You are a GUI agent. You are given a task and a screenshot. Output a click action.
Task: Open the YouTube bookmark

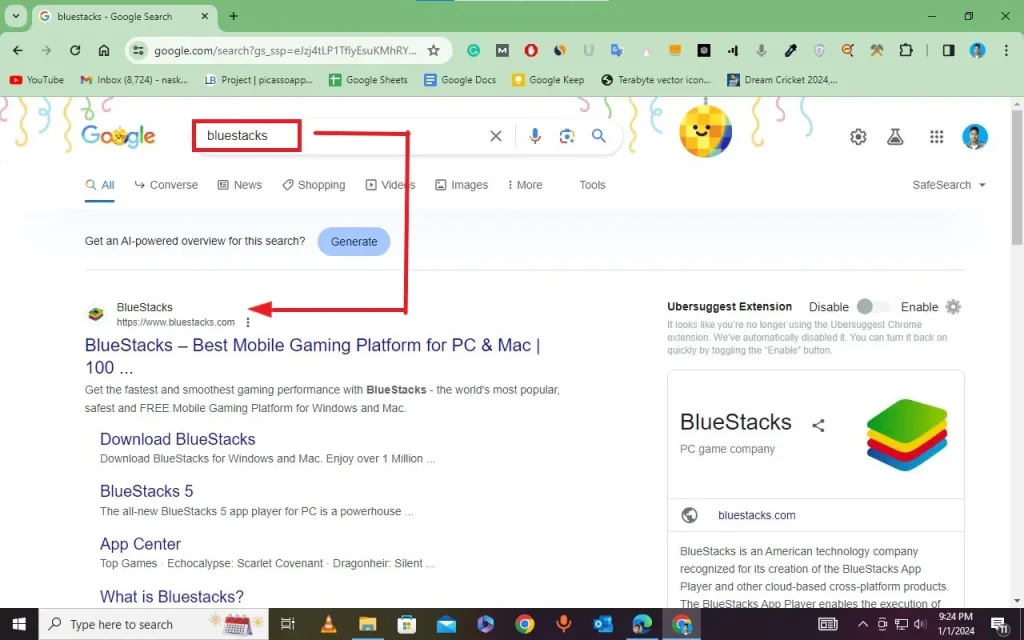point(37,80)
